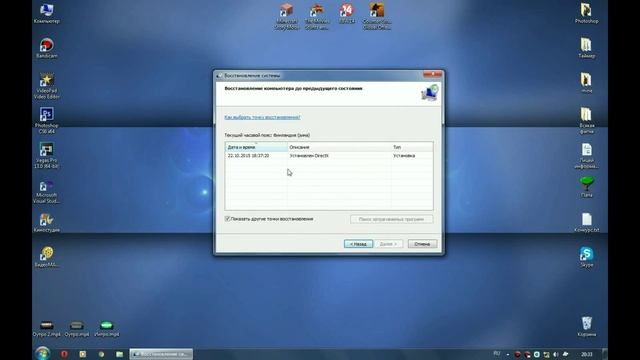Viewport: 640px width, 360px height.
Task: Sort by Тип column header
Action: pos(412,147)
